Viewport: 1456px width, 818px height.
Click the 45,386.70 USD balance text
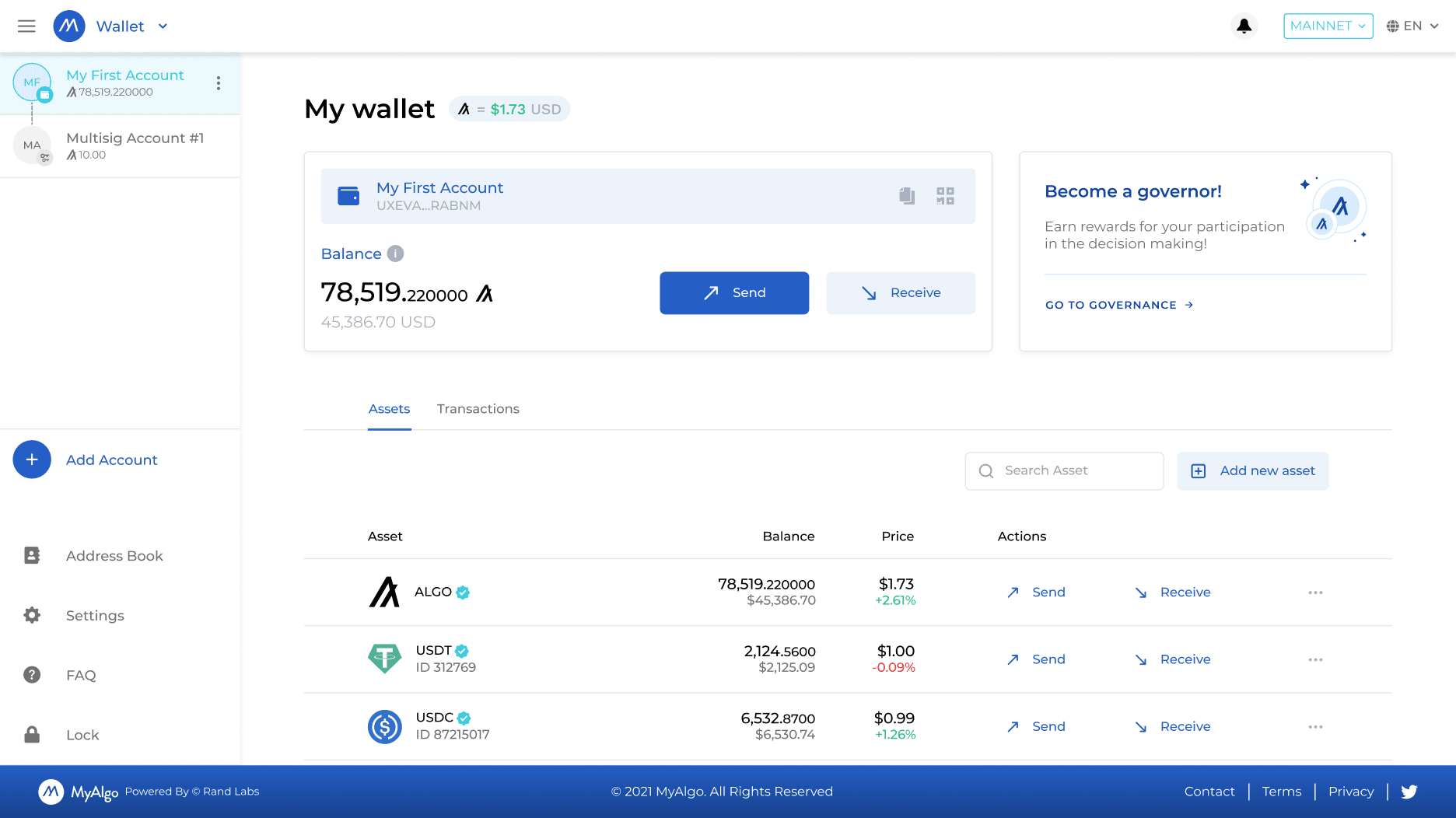[378, 322]
